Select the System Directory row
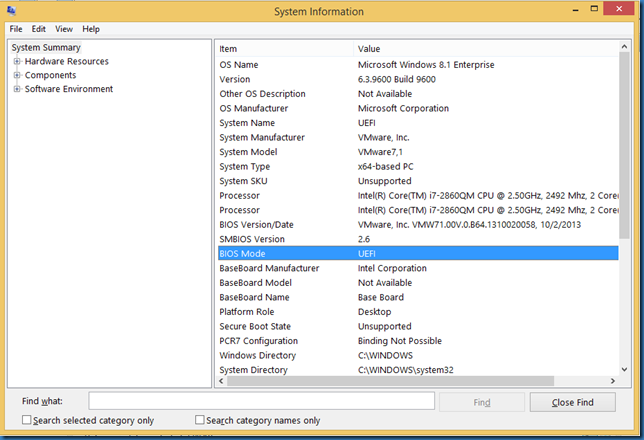Screen dimensions: 644x440 click(x=418, y=370)
